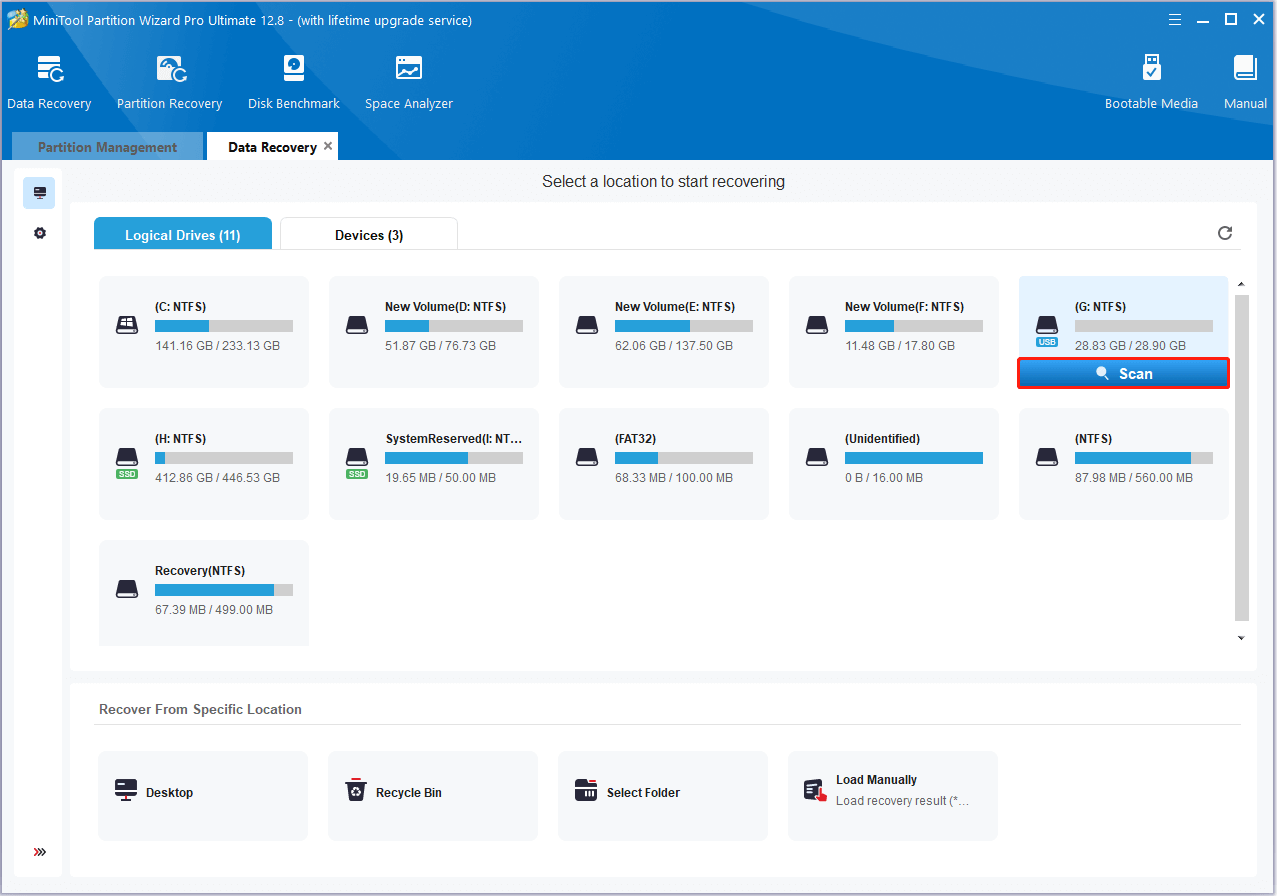Select the New Volume F: drive icon
The height and width of the screenshot is (896, 1277).
817,325
